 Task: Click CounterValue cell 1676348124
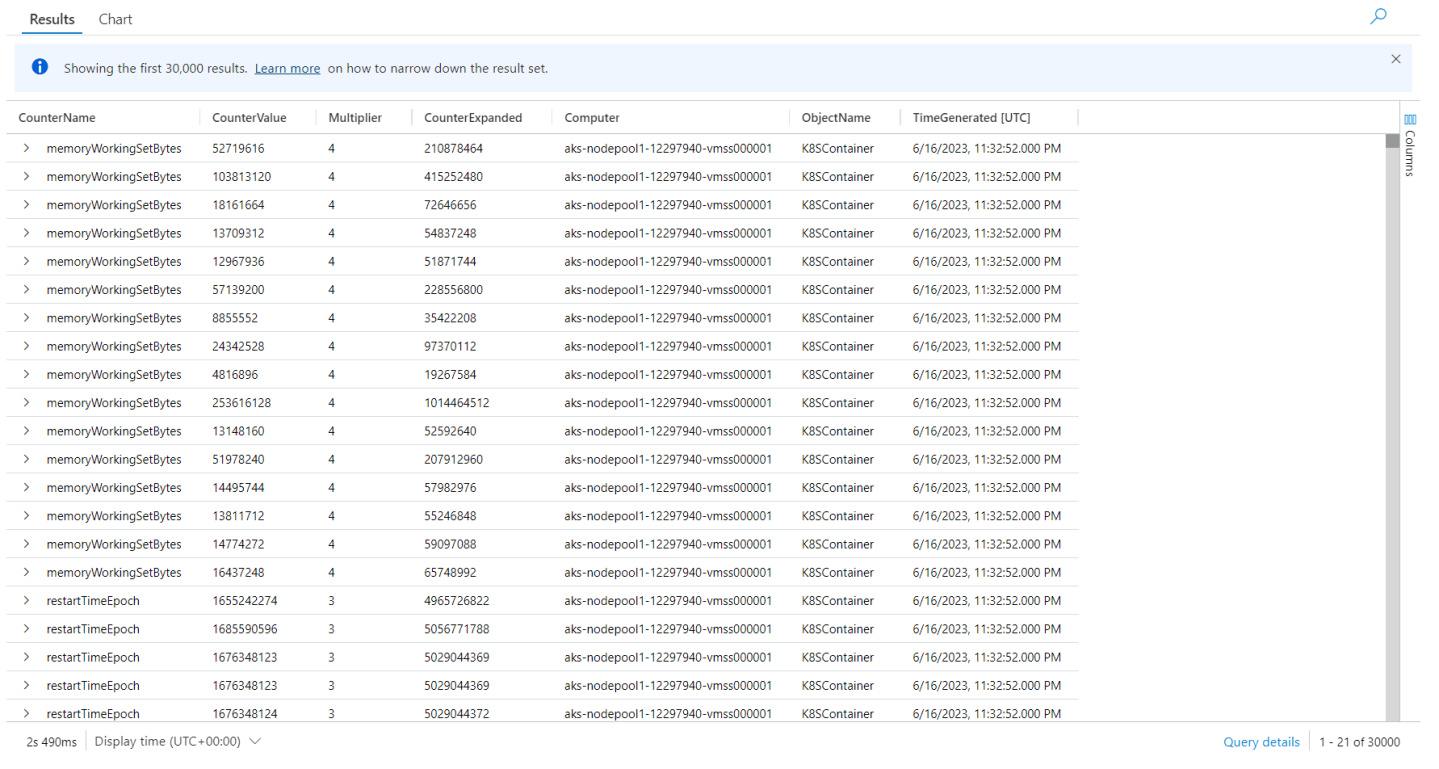tap(245, 714)
